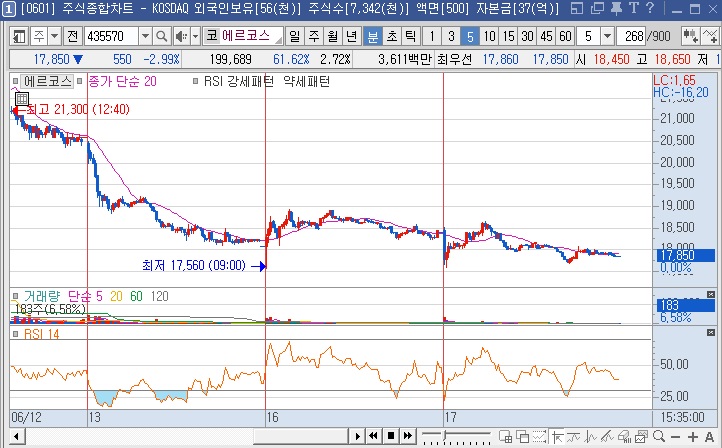
Task: Click the vertical line with oscillator icon
Action: pyautogui.click(x=590, y=436)
